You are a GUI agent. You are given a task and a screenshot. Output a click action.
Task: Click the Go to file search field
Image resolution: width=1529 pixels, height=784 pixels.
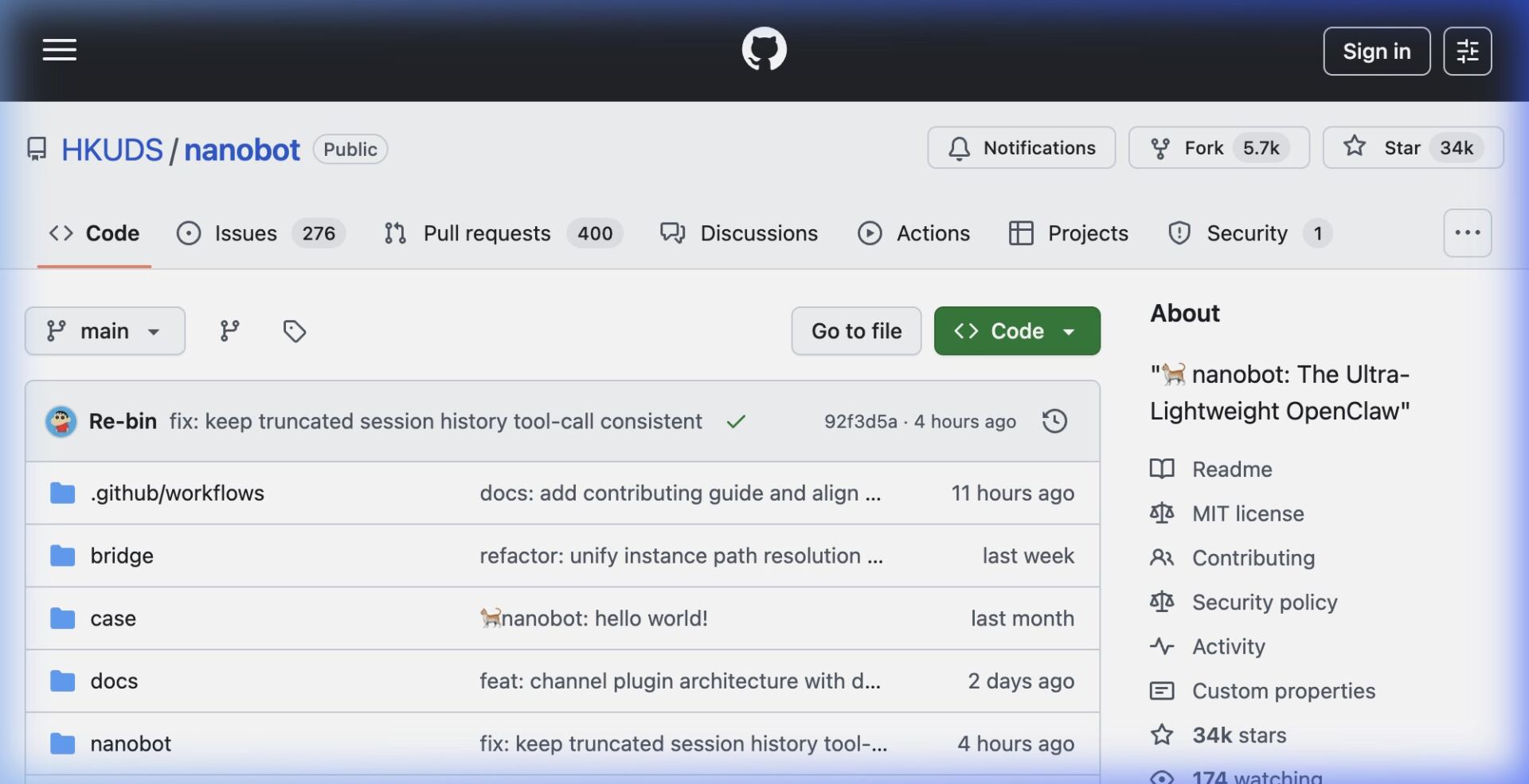click(x=856, y=330)
